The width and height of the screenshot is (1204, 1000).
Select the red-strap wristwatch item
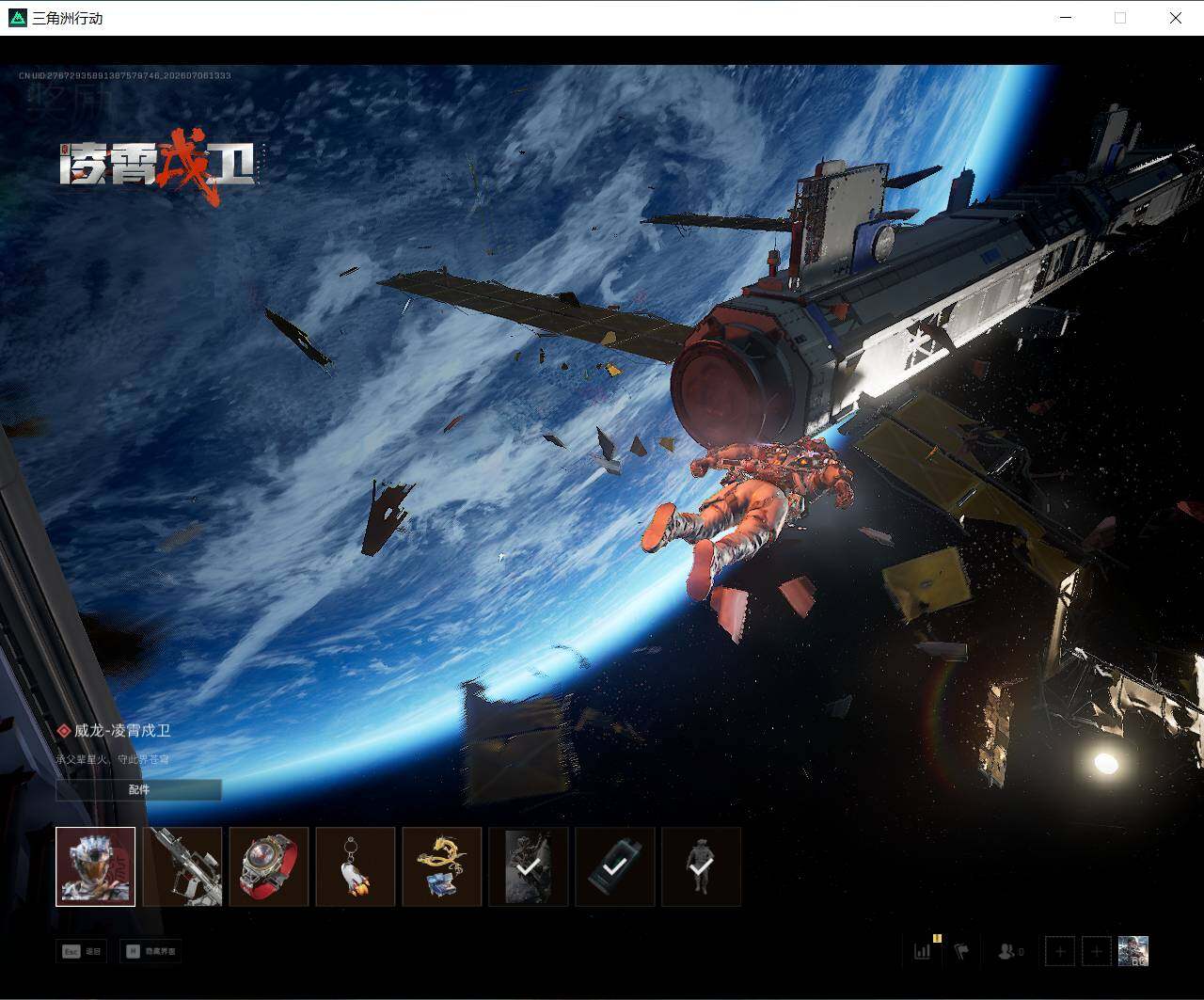pos(269,866)
